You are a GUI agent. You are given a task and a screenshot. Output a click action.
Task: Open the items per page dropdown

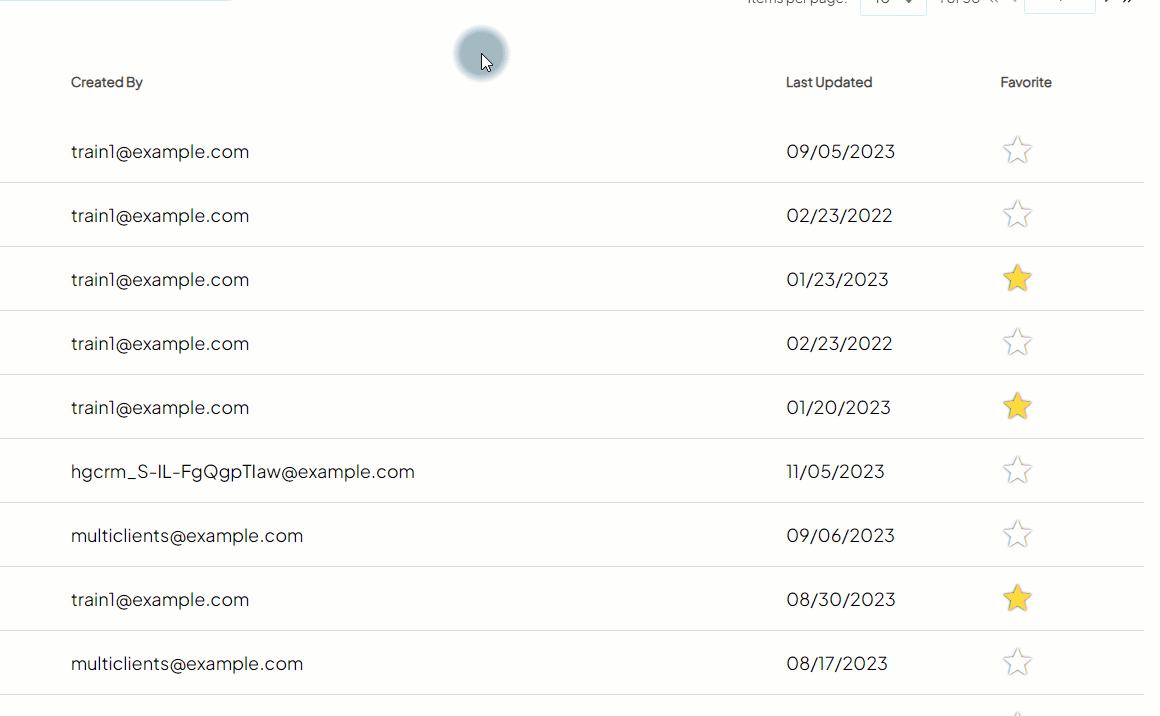(x=893, y=4)
